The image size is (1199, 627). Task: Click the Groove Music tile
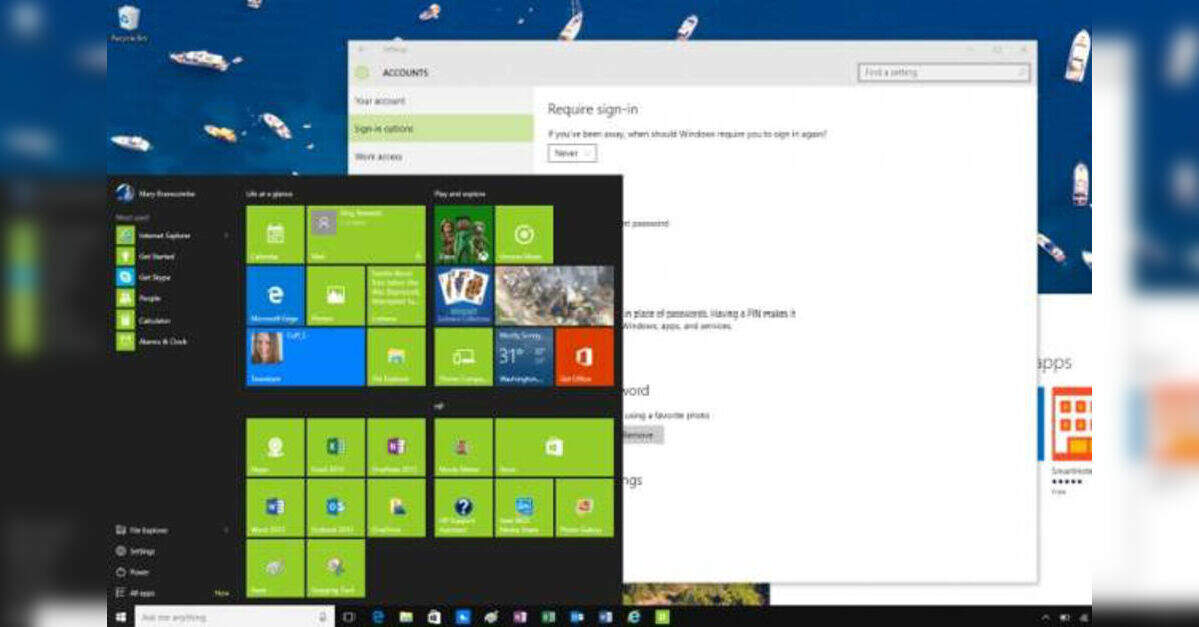(524, 235)
